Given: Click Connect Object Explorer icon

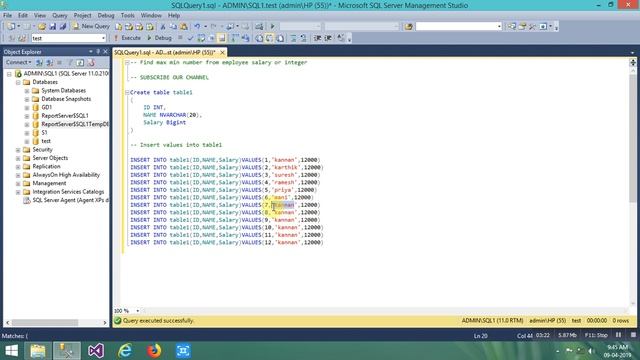Looking at the screenshot, I should tap(39, 62).
